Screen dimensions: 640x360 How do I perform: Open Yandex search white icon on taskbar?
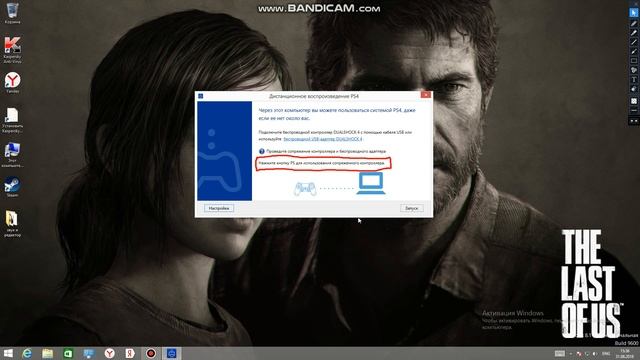130,353
